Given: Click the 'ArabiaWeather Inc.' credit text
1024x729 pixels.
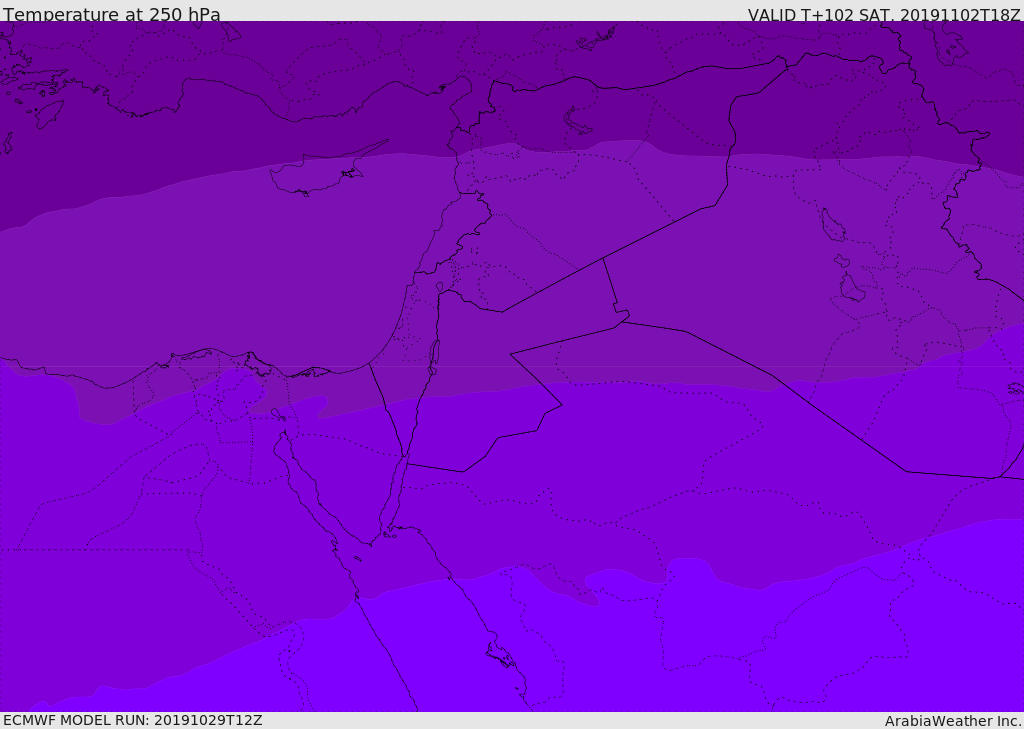Looking at the screenshot, I should [x=954, y=721].
